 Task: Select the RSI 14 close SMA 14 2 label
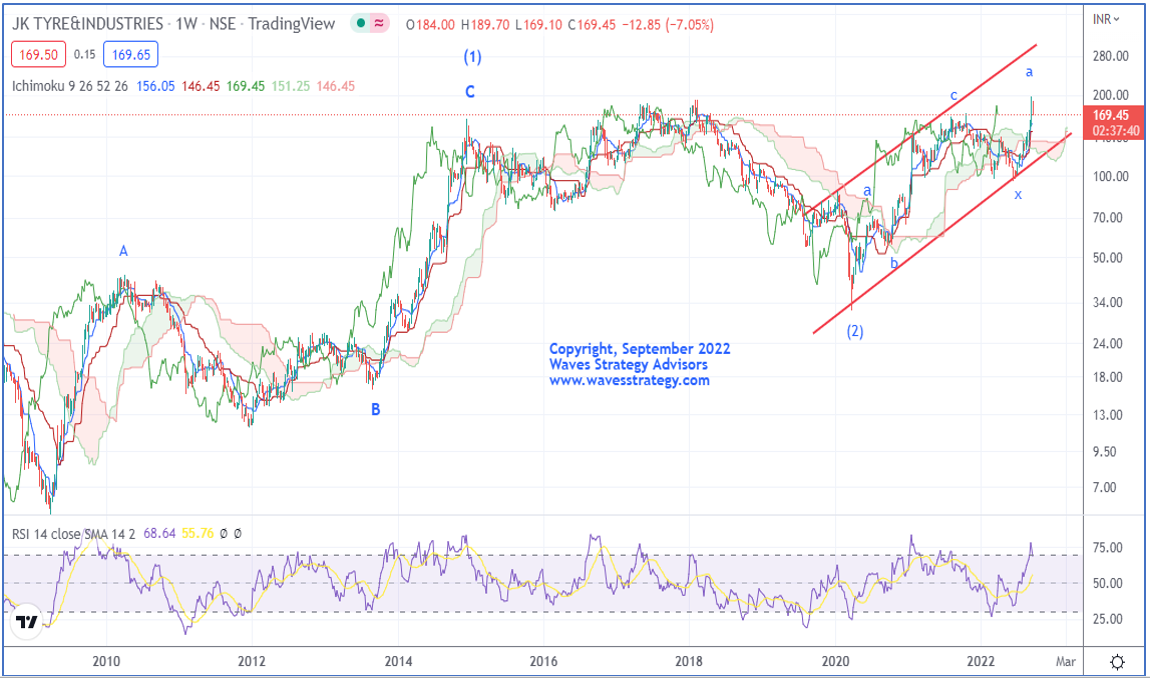(x=73, y=534)
